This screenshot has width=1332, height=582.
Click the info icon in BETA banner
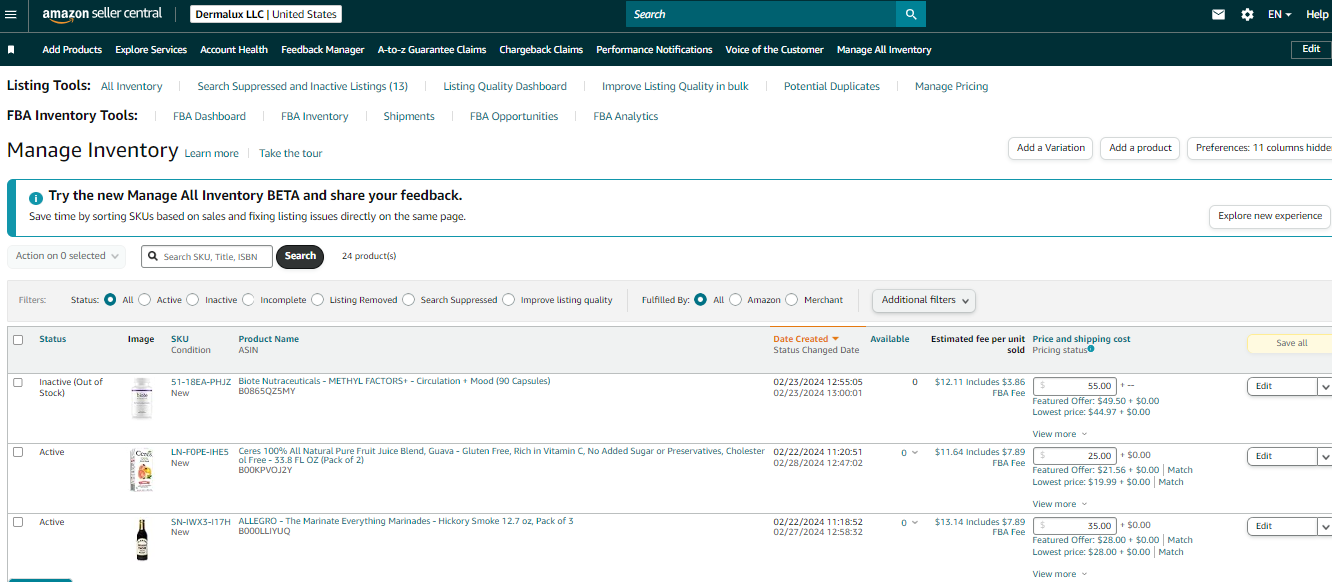[x=36, y=197]
